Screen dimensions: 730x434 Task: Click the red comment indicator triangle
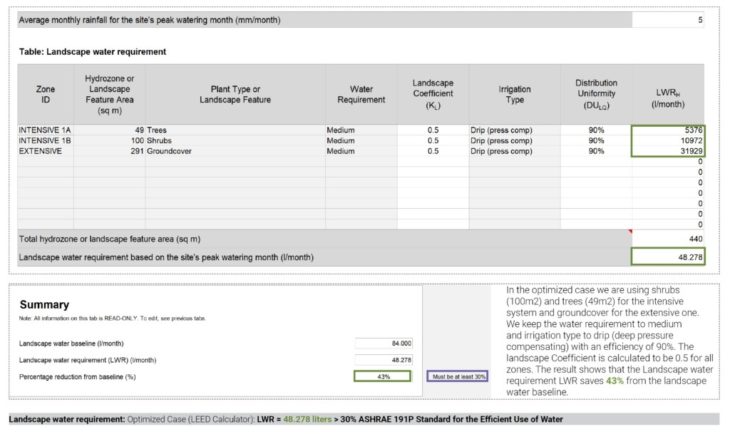tap(629, 232)
